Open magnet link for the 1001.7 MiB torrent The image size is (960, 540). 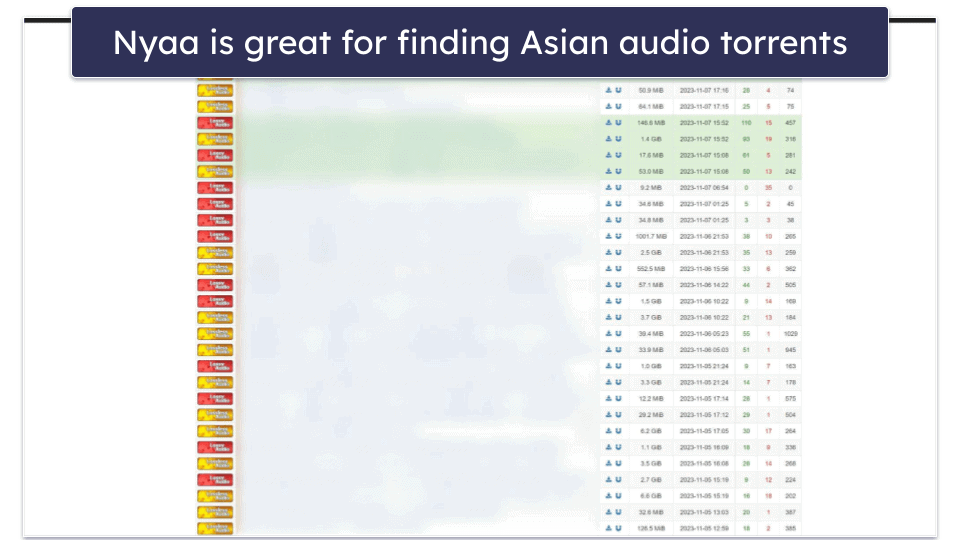[618, 237]
